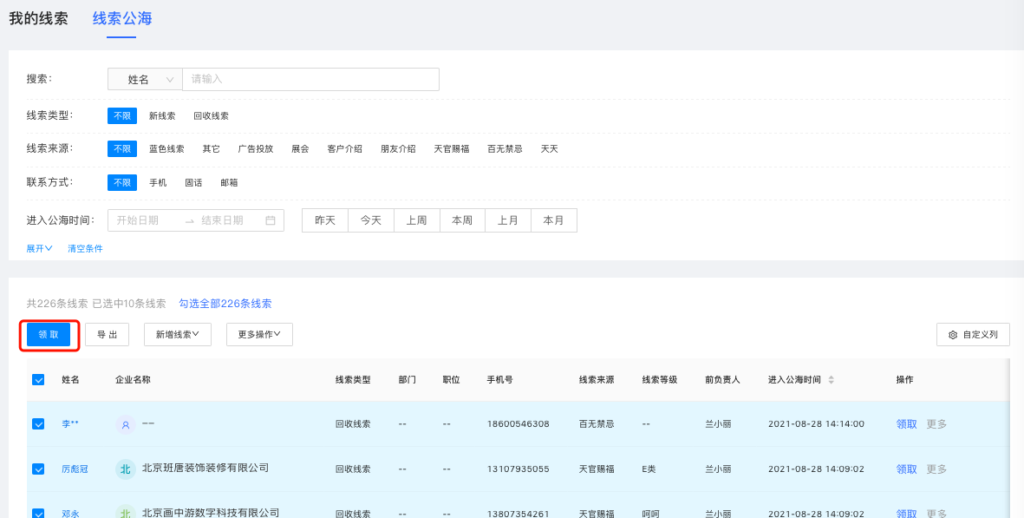Switch to the 我的线索 tab
This screenshot has height=518, width=1024.
pyautogui.click(x=39, y=18)
